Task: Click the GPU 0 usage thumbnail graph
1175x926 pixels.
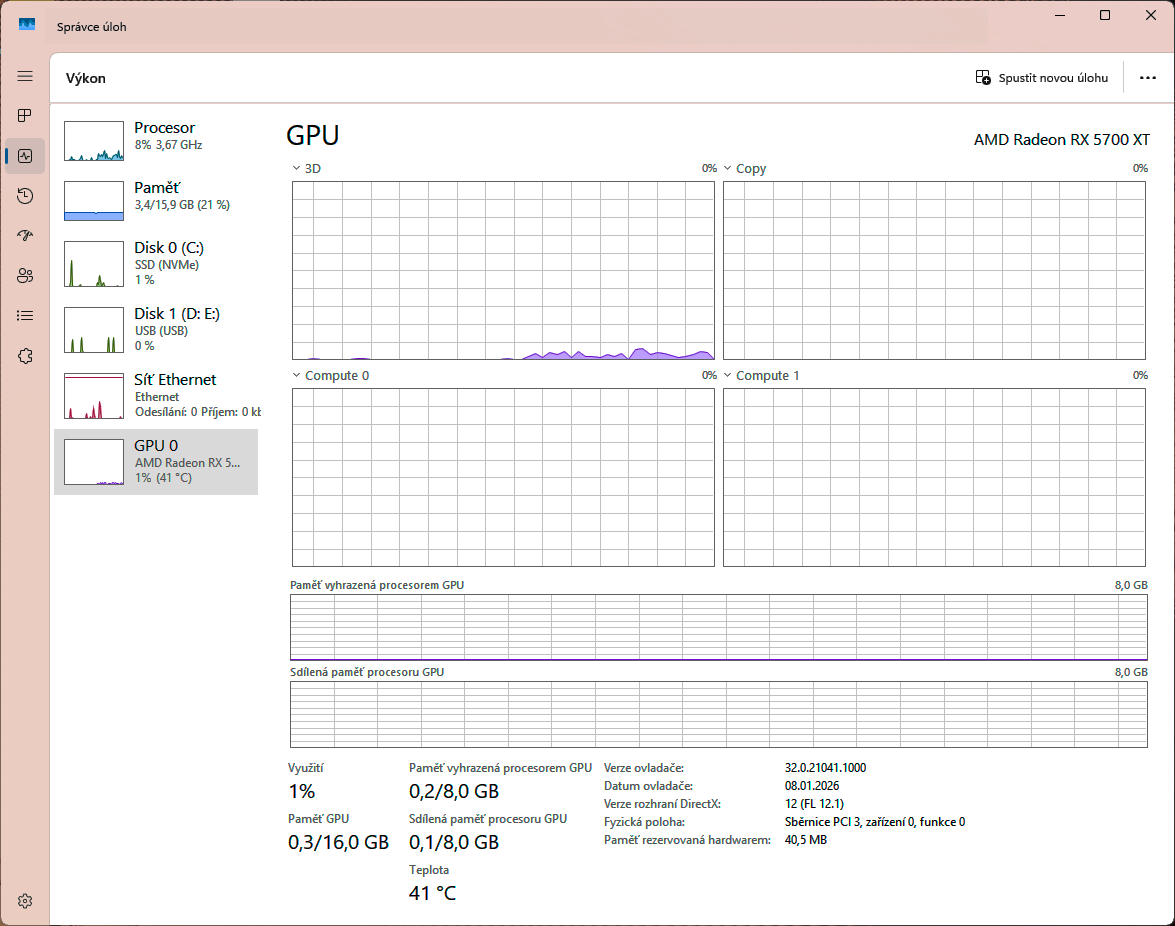Action: pos(93,461)
